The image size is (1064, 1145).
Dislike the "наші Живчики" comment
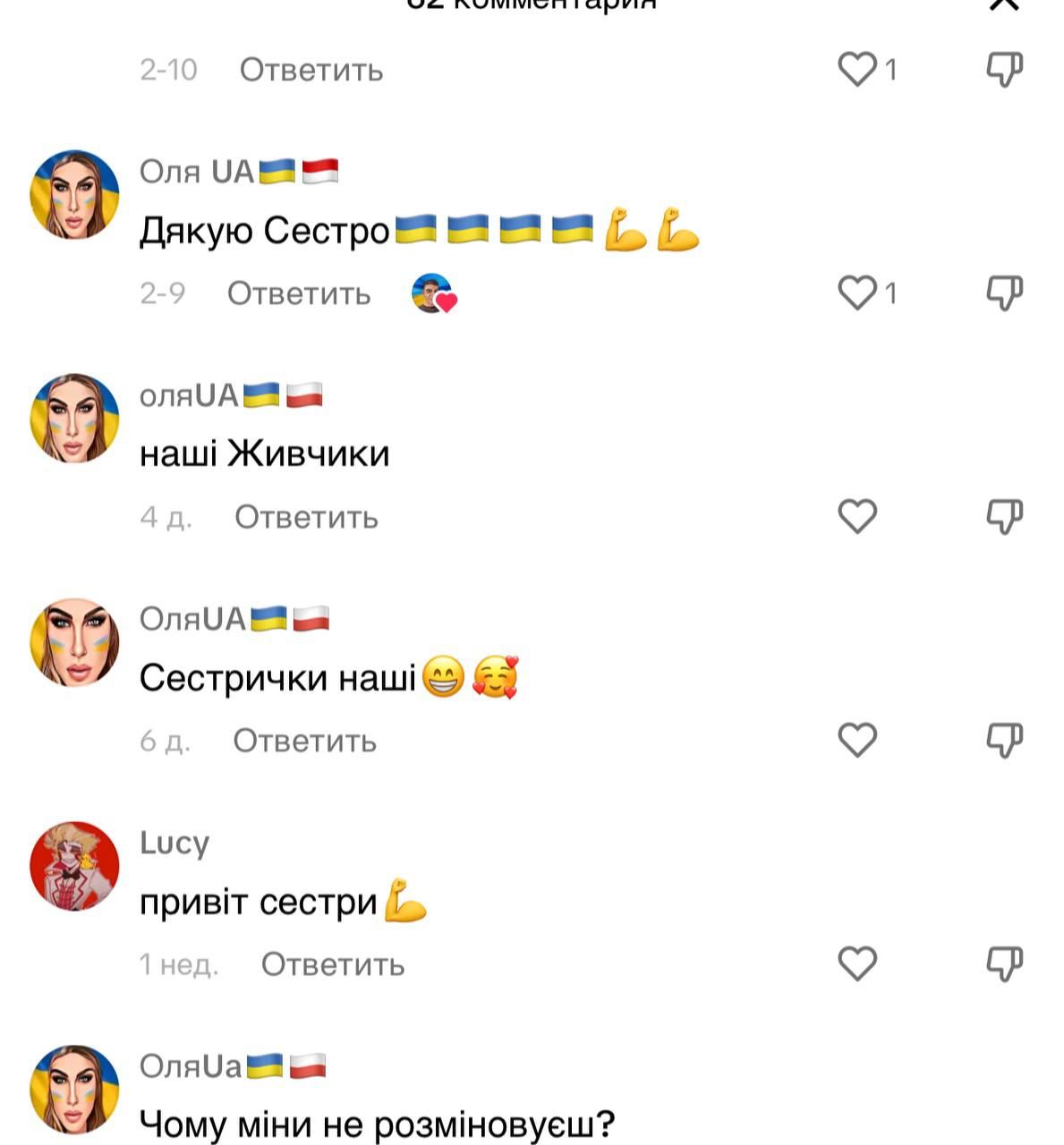pyautogui.click(x=1004, y=516)
